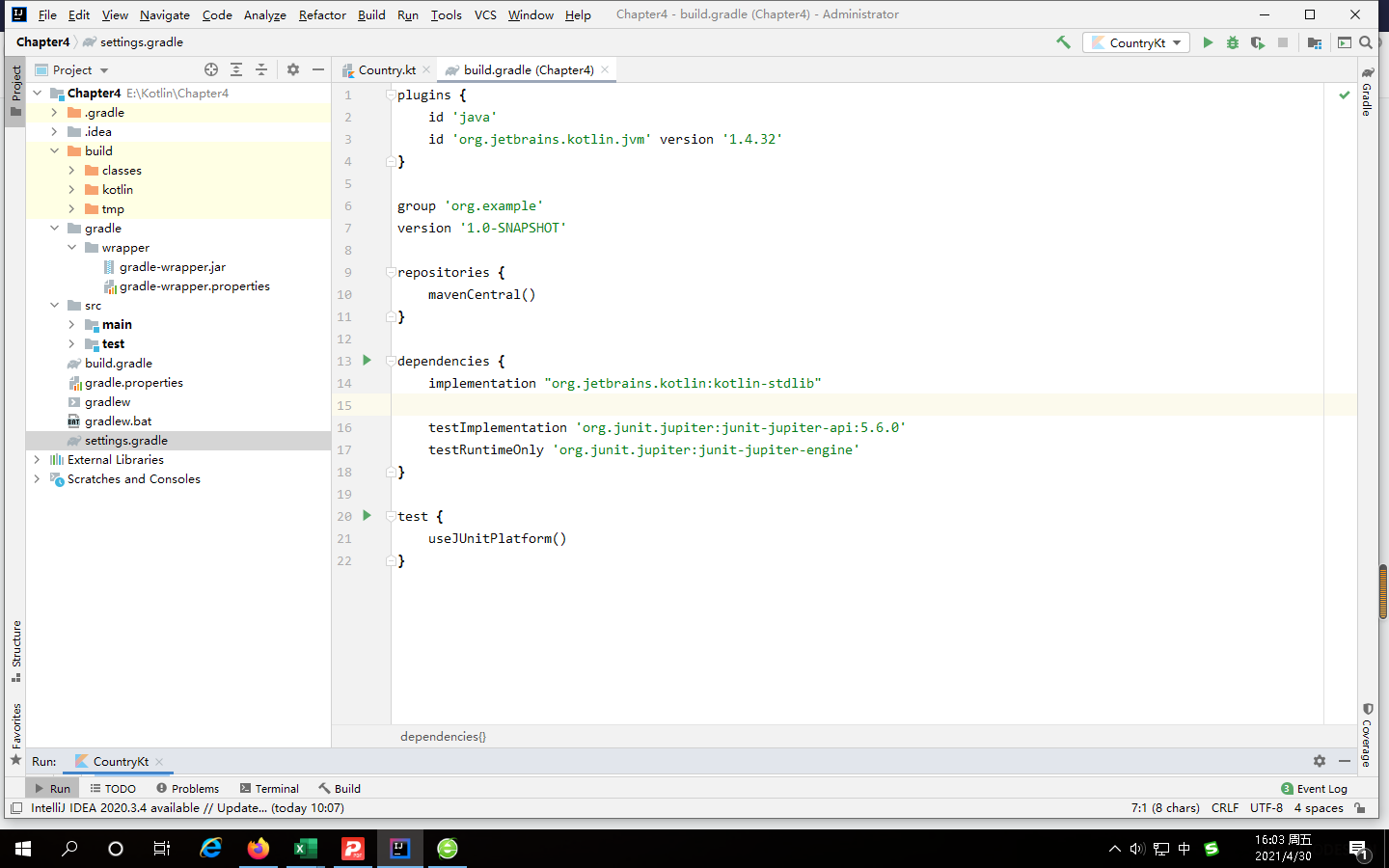Select gradle-wrapper.properties file in tree
Viewport: 1389px width, 868px height.
194,286
